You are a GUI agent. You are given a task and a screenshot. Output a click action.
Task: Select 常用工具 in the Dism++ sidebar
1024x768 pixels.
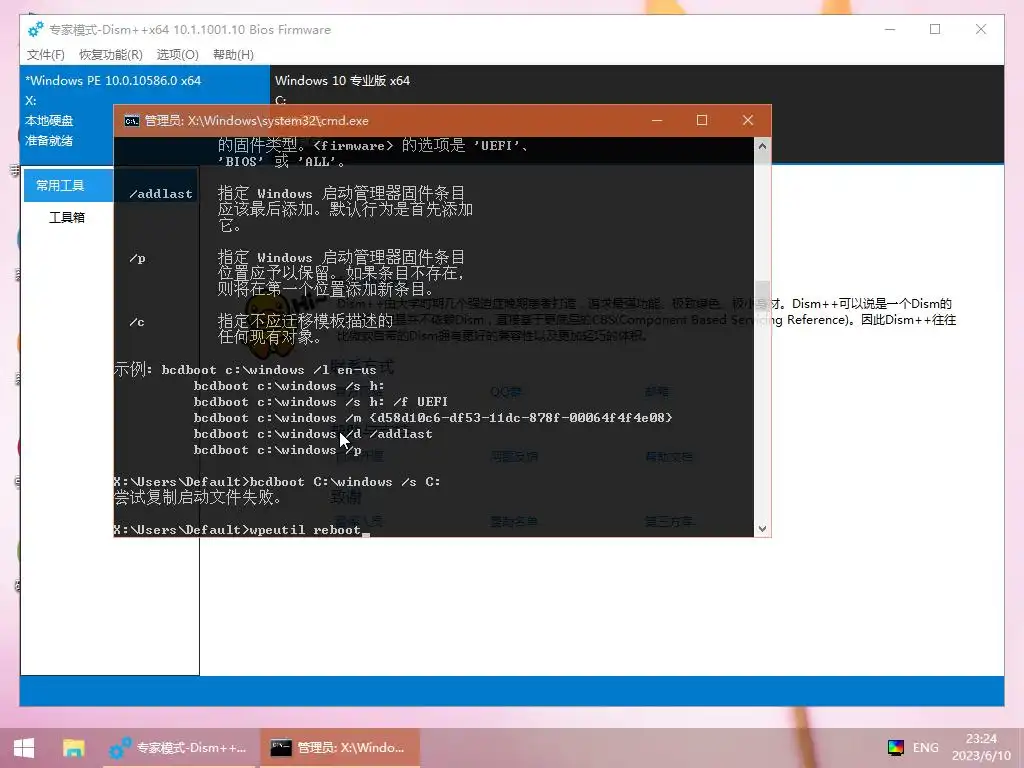pyautogui.click(x=69, y=185)
